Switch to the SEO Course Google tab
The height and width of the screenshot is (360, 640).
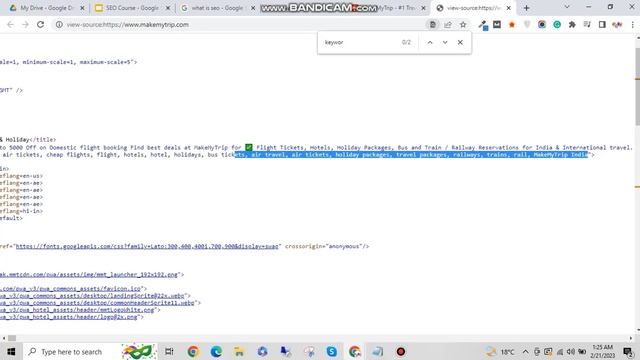(x=132, y=8)
